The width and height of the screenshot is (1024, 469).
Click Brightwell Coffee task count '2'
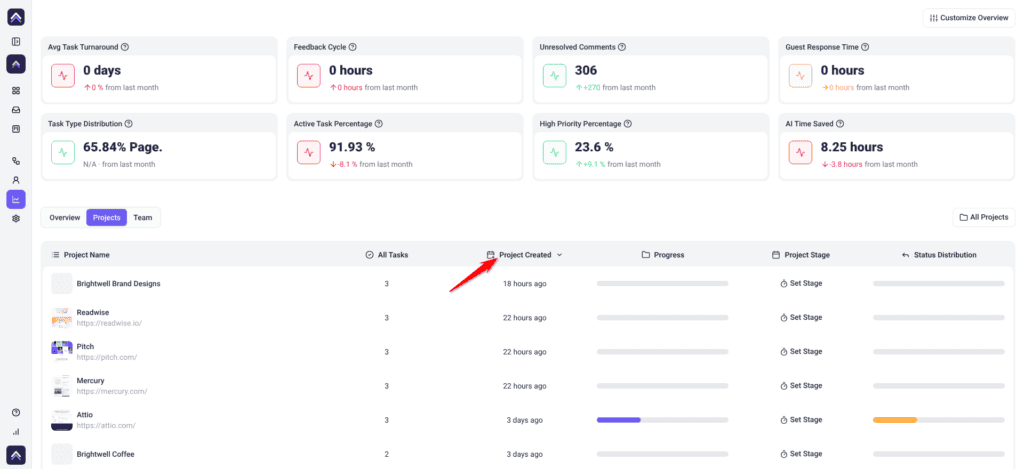pos(387,454)
